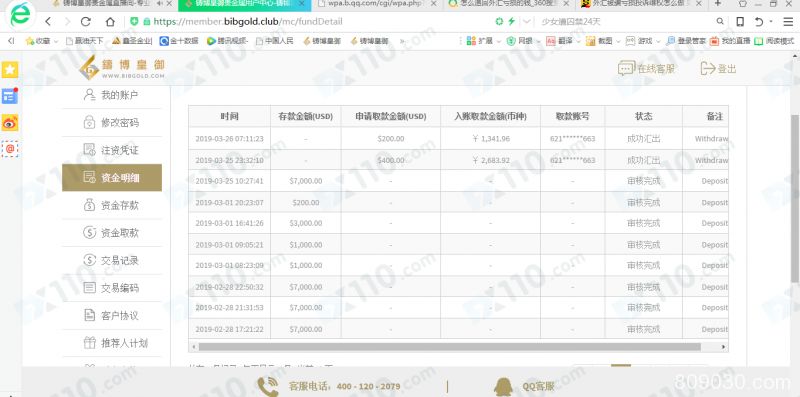The width and height of the screenshot is (800, 397).
Task: Open the 赢油天下 bookmark
Action: pyautogui.click(x=85, y=41)
